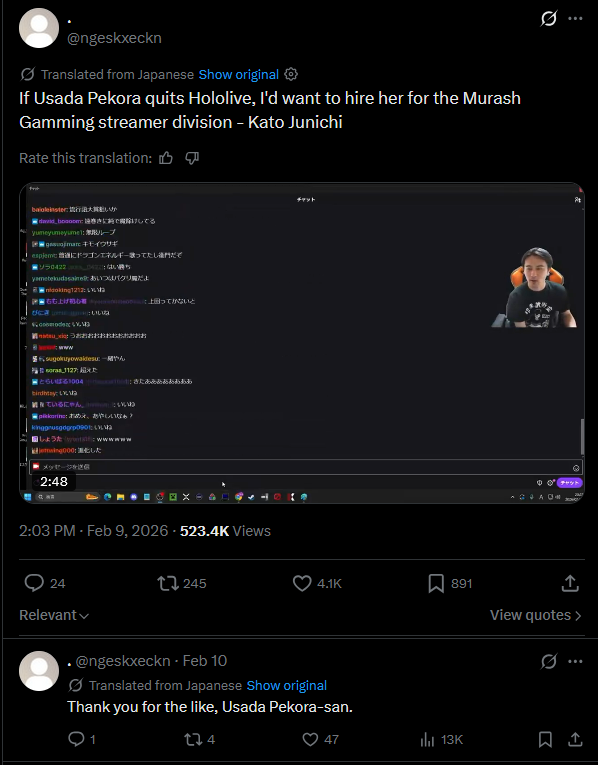This screenshot has width=598, height=765.
Task: Show original text of the reply post
Action: coord(286,685)
